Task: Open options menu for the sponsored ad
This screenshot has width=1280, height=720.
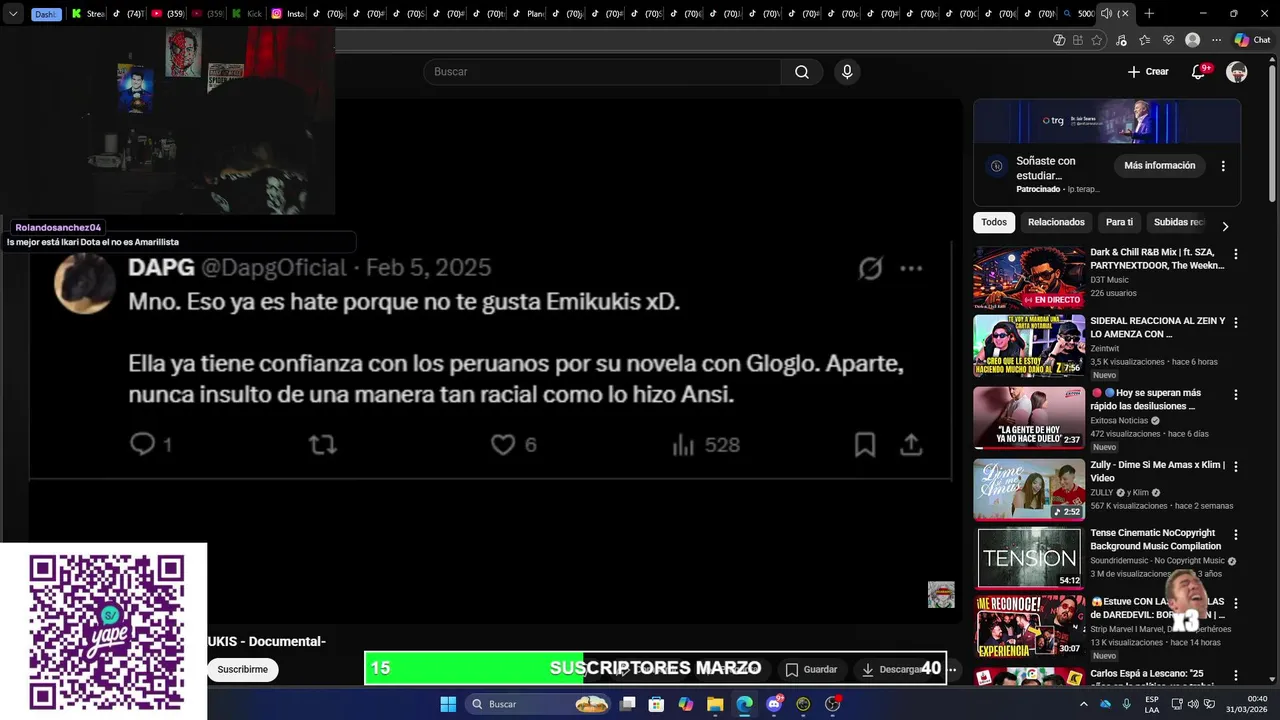Action: [x=1223, y=166]
